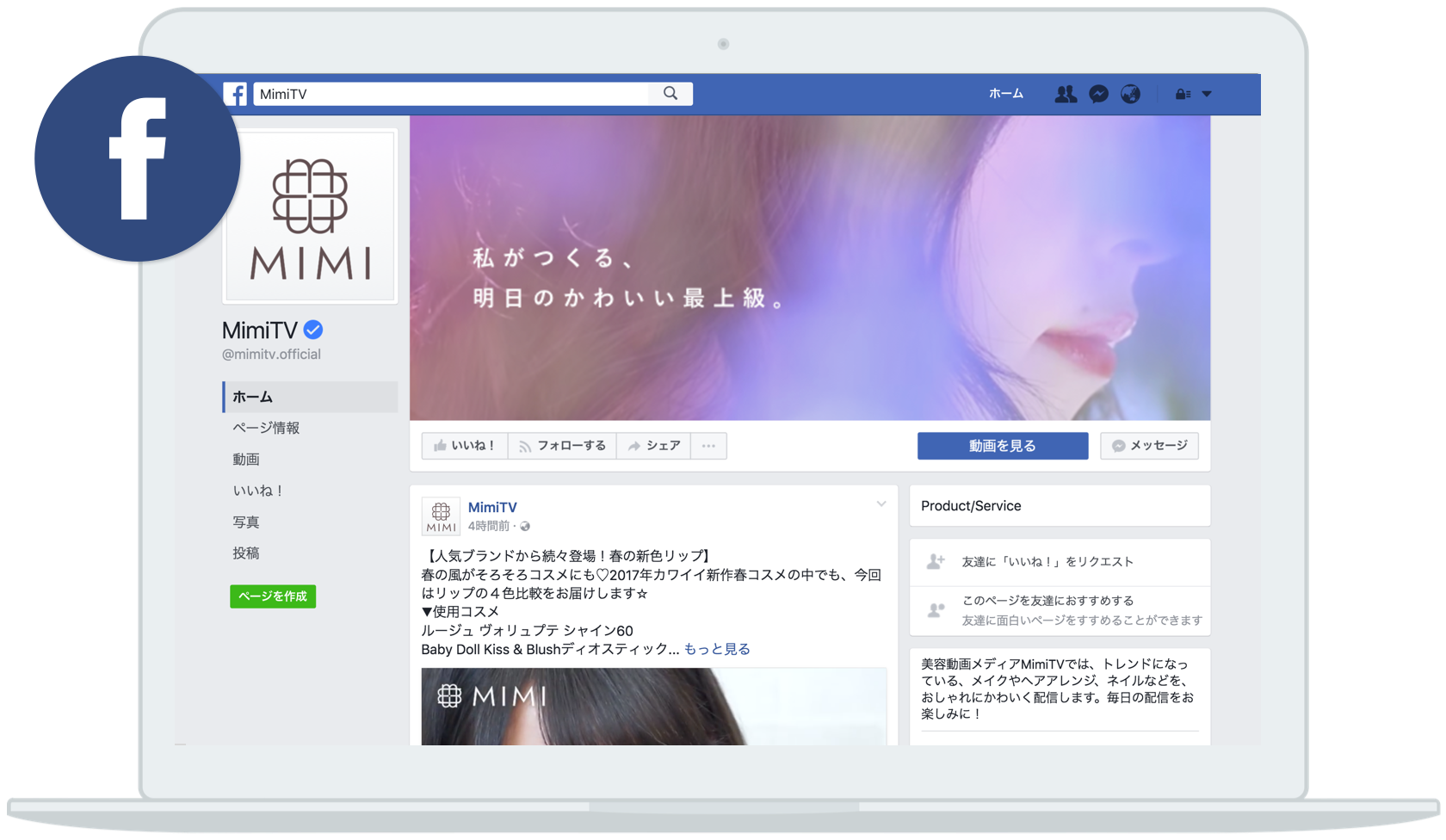Click the cover photo banner
Screen dimensions: 1446x840
(x=810, y=269)
